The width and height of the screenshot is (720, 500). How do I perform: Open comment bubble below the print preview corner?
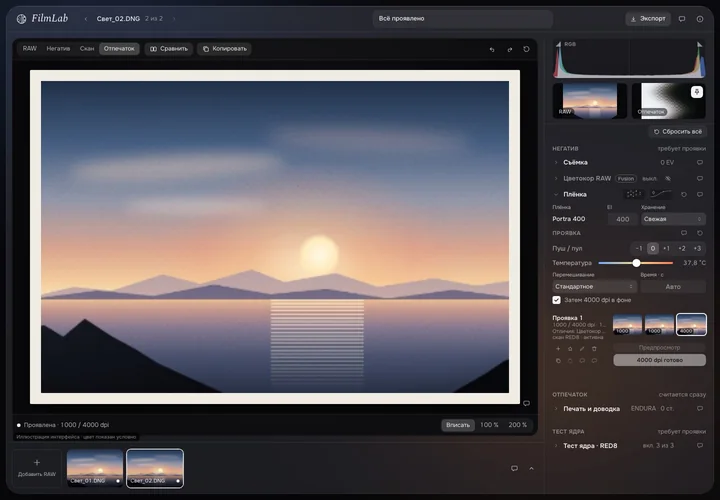pyautogui.click(x=526, y=403)
